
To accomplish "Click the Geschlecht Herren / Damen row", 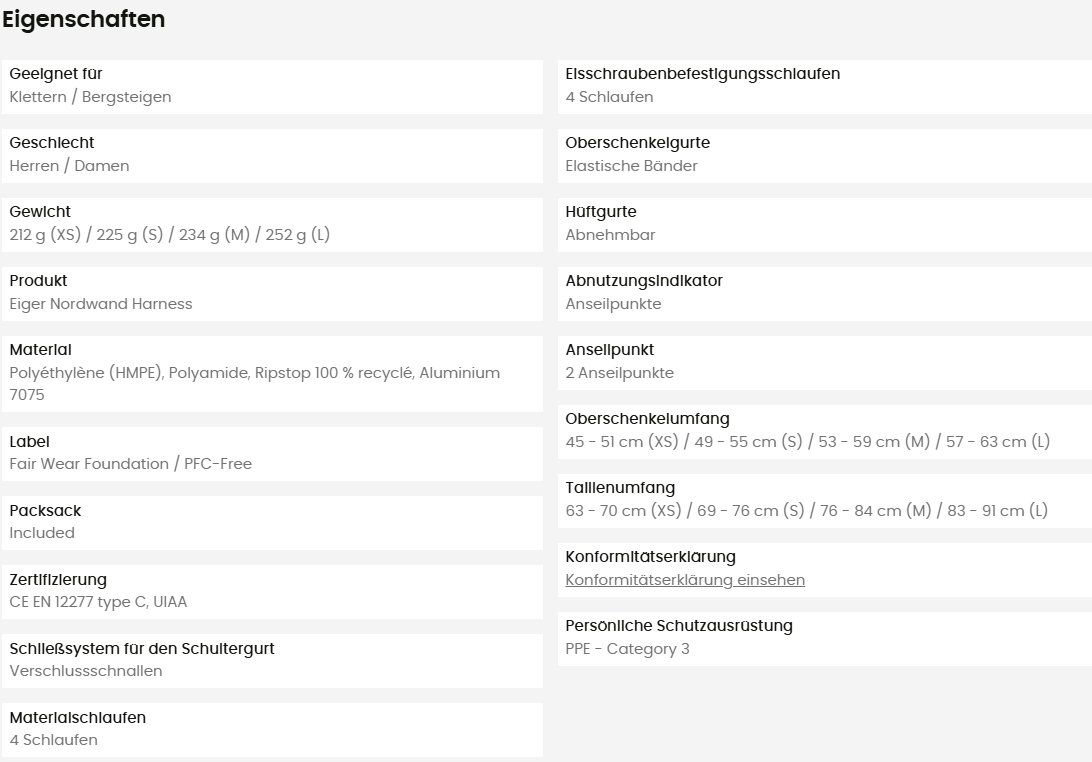I will click(272, 156).
